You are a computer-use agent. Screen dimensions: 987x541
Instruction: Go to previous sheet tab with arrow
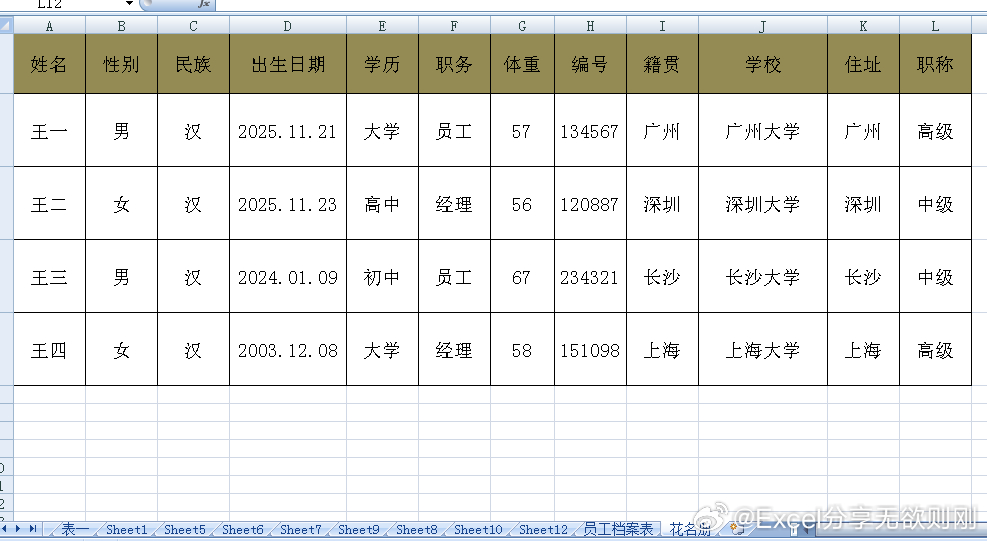(6, 529)
